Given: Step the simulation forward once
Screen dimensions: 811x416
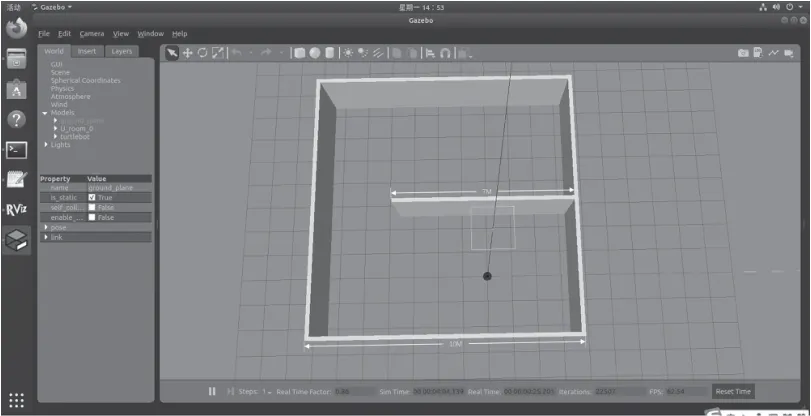Looking at the screenshot, I should pos(230,391).
